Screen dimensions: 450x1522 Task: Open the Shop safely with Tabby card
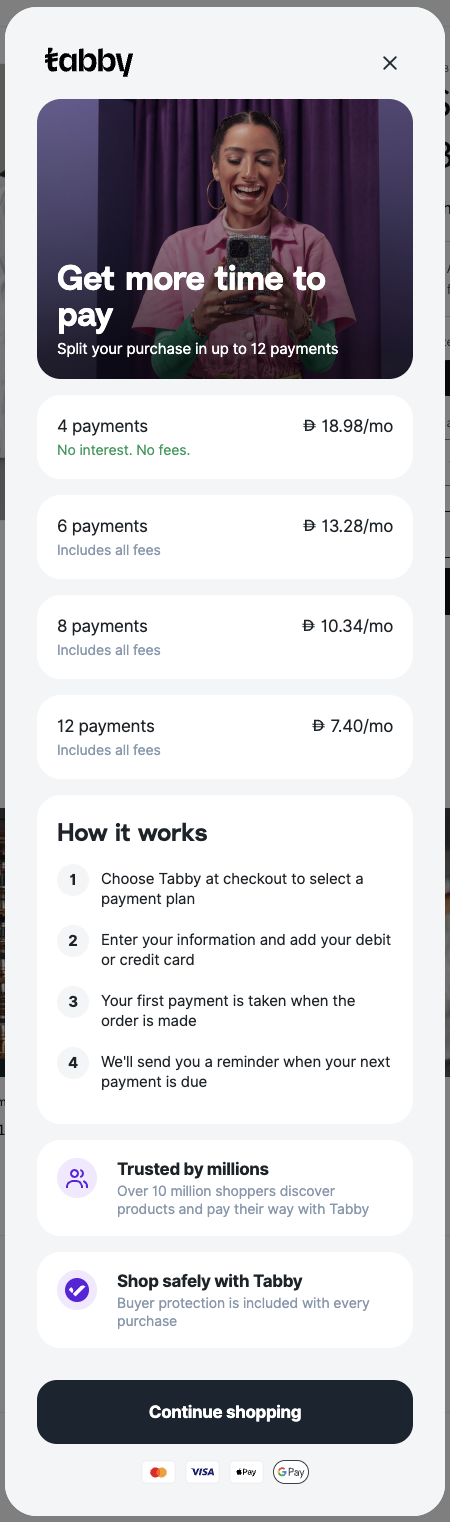point(225,1300)
